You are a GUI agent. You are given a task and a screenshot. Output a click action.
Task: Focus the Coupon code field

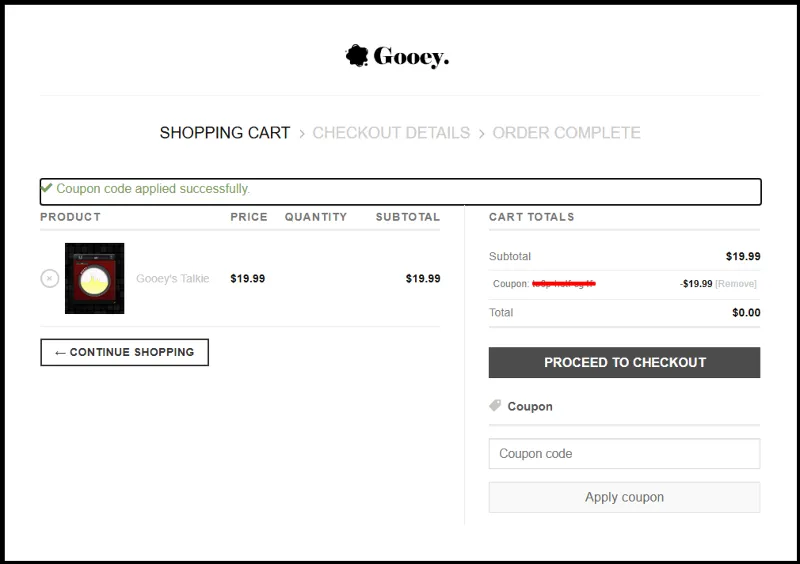click(624, 453)
